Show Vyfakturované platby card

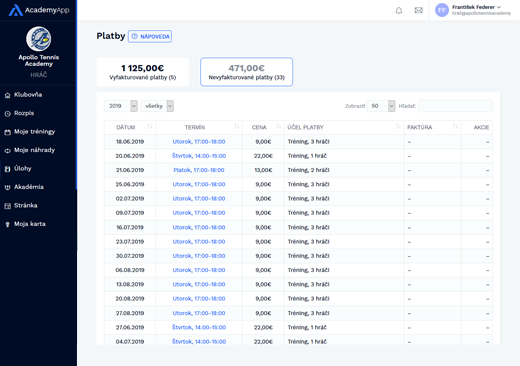(x=143, y=72)
